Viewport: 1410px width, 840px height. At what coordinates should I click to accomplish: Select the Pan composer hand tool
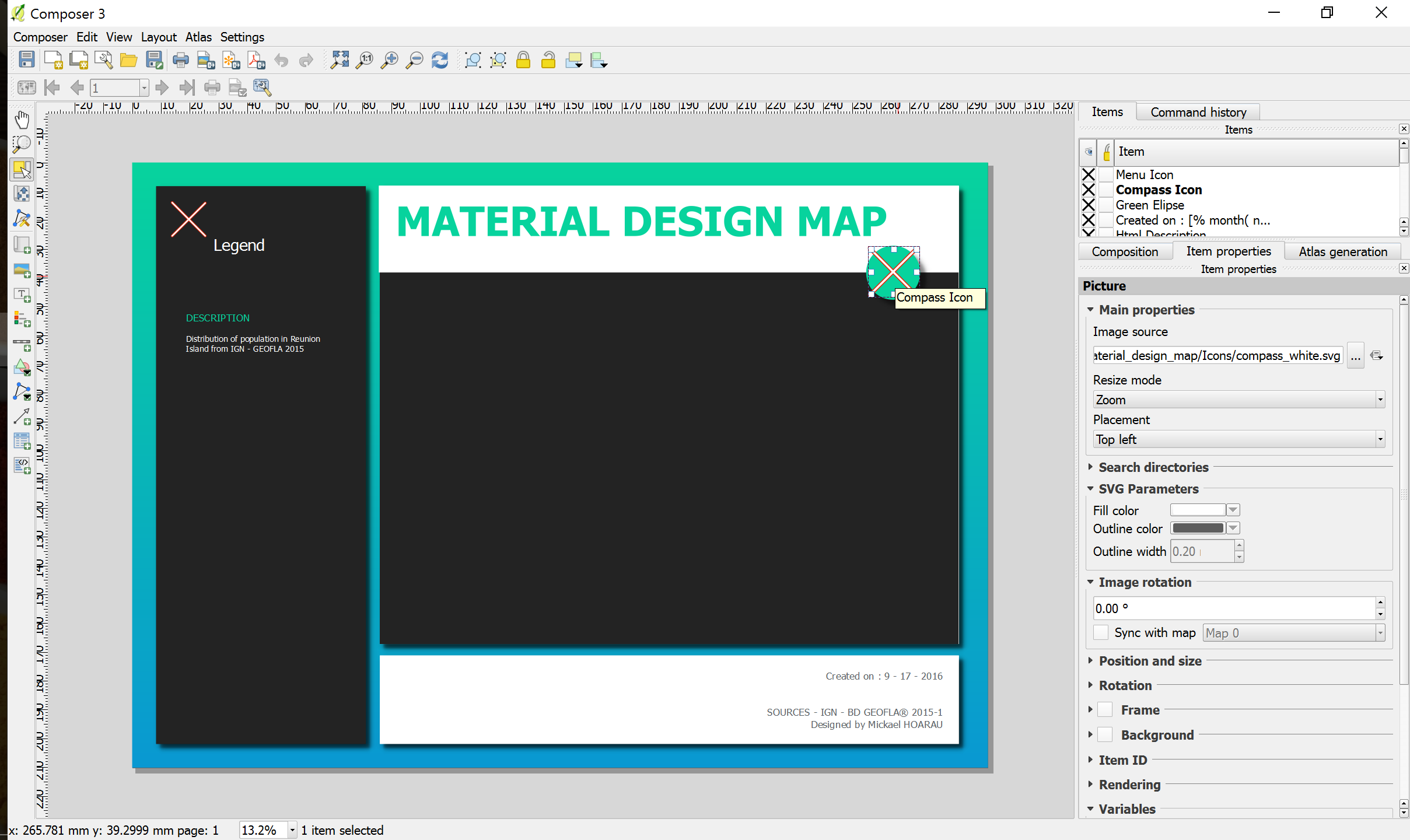coord(22,120)
